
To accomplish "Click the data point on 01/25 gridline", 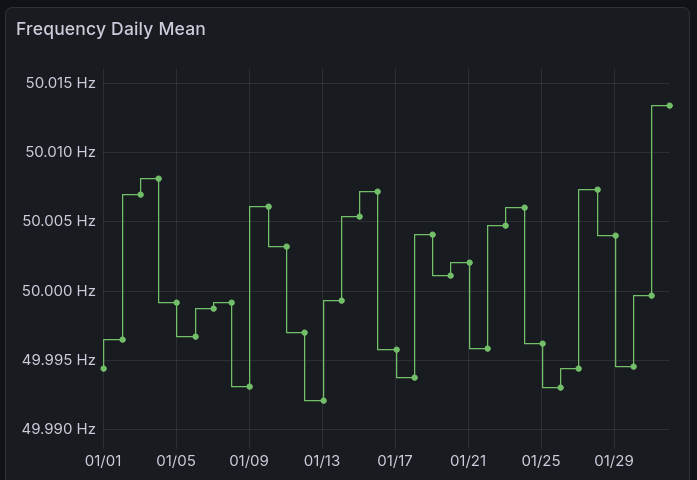I will (542, 344).
